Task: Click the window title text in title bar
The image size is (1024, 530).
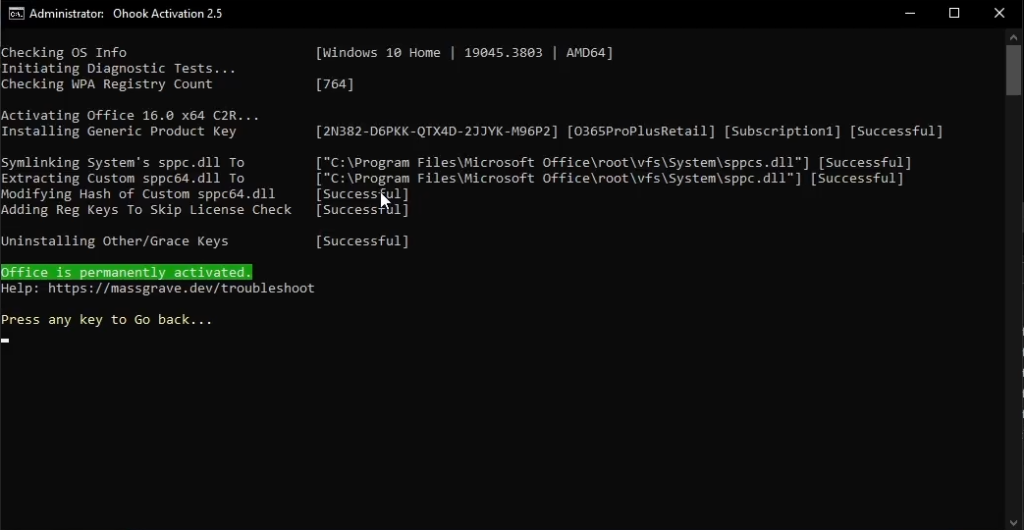Action: (126, 14)
